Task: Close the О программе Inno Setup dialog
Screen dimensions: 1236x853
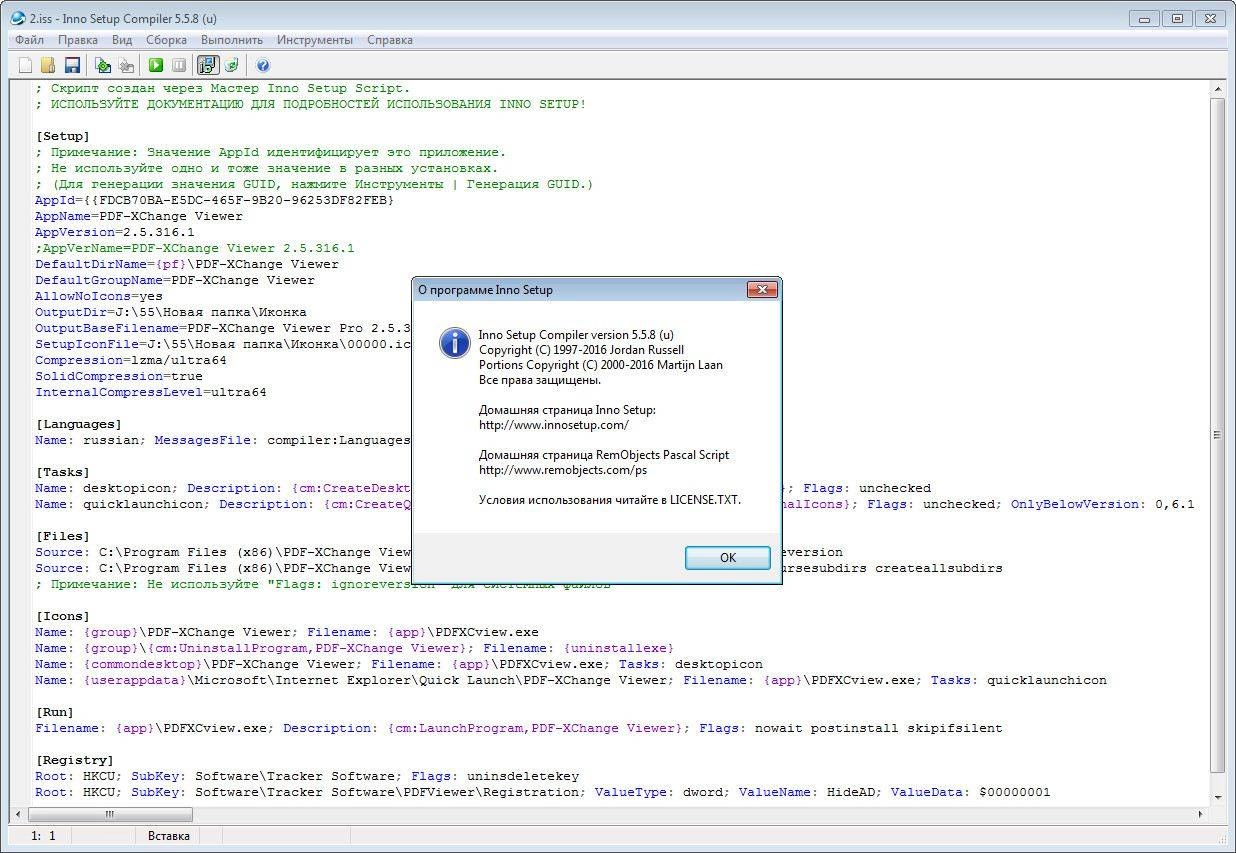Action: point(762,290)
